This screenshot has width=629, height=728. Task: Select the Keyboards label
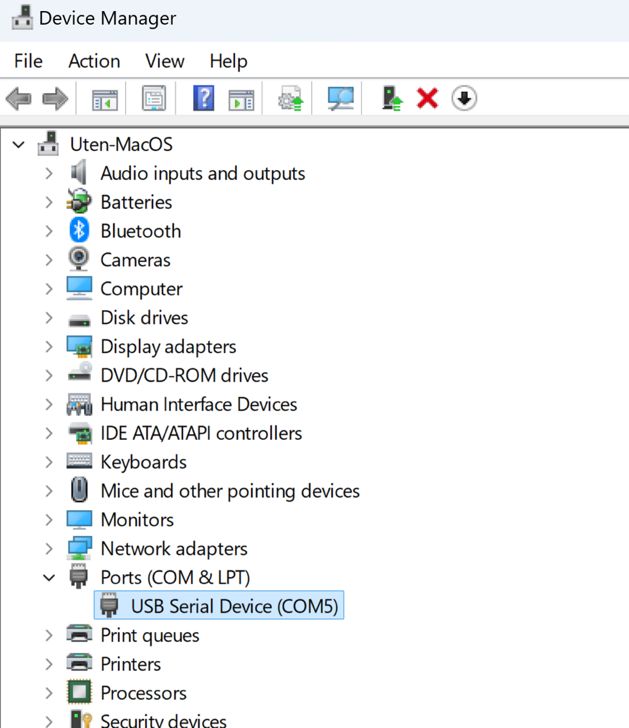pos(143,462)
